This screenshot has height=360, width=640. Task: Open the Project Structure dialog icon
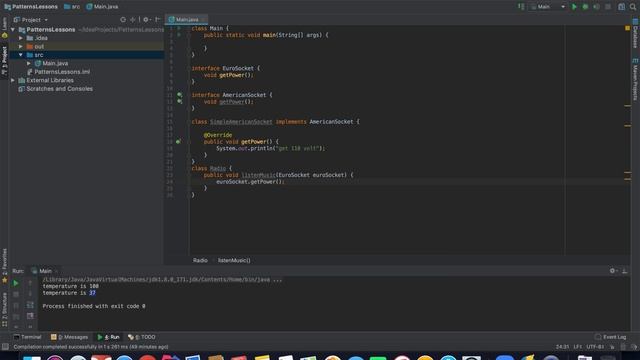click(x=621, y=7)
